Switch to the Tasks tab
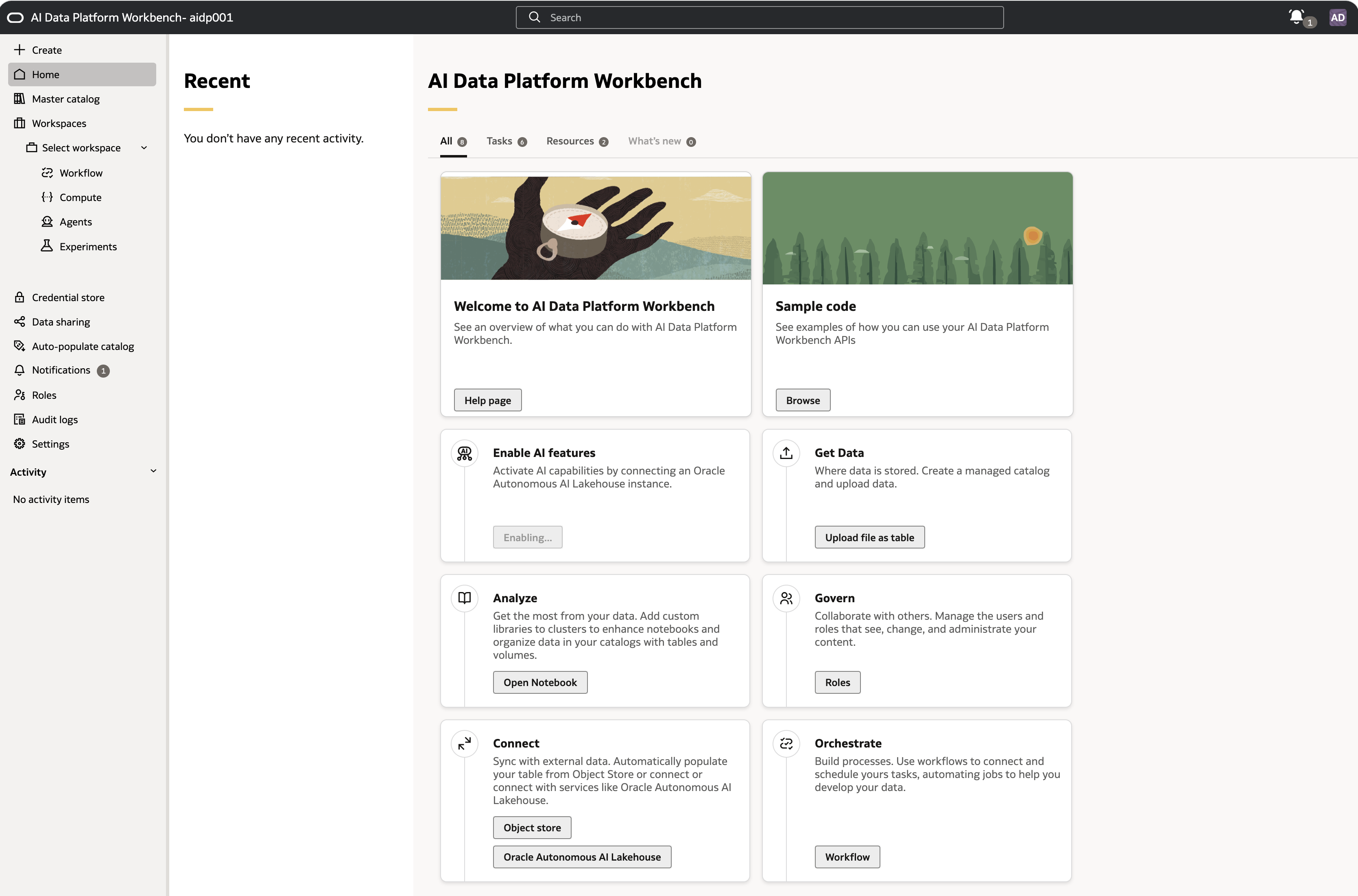Image resolution: width=1358 pixels, height=896 pixels. click(x=507, y=141)
